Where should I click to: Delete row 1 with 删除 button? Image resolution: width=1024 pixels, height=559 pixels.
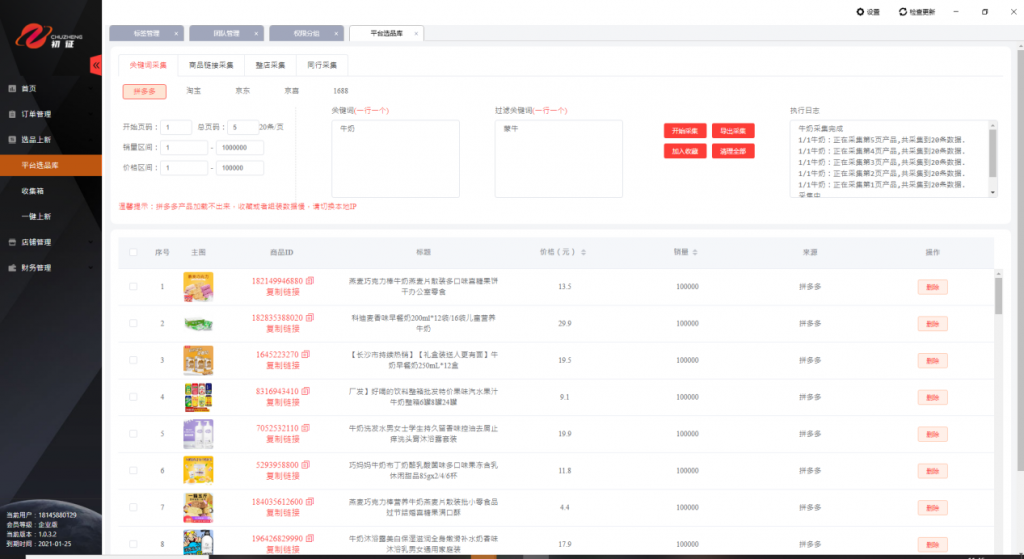[933, 287]
